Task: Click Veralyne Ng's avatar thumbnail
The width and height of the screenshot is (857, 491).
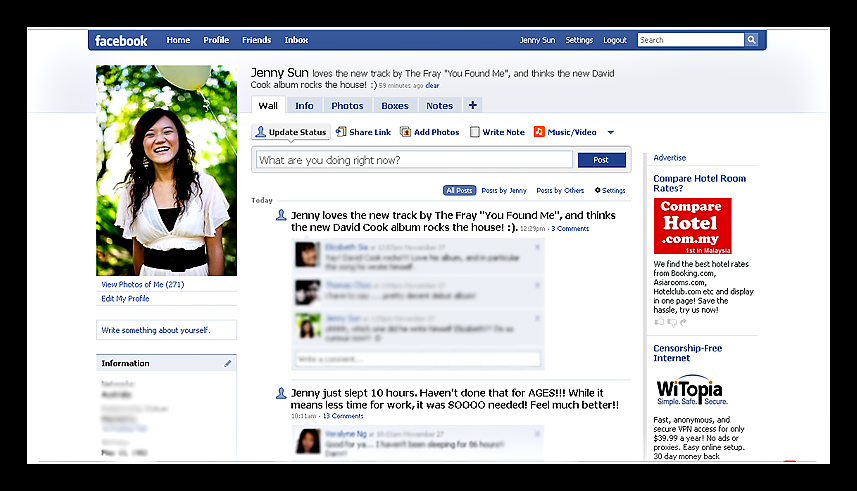Action: (307, 441)
